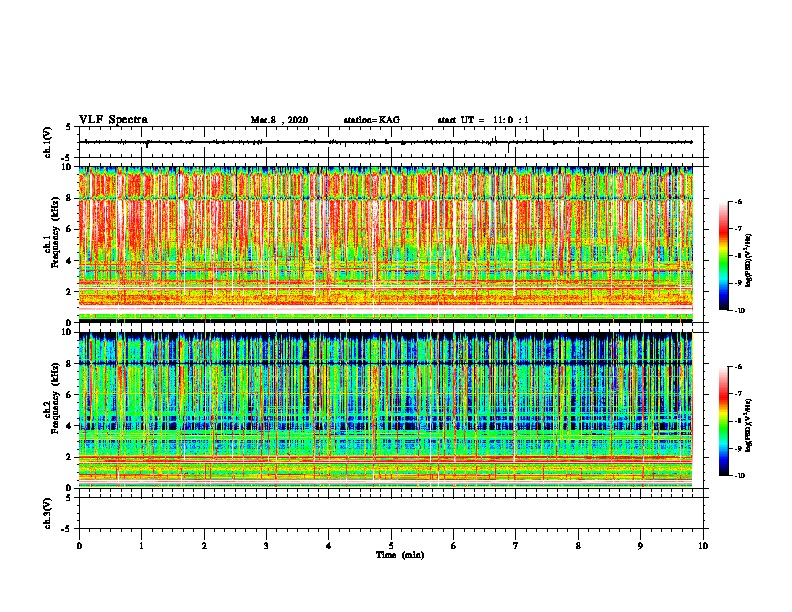
Task: Click the ch.2 spectrogram color bar
Action: point(723,421)
